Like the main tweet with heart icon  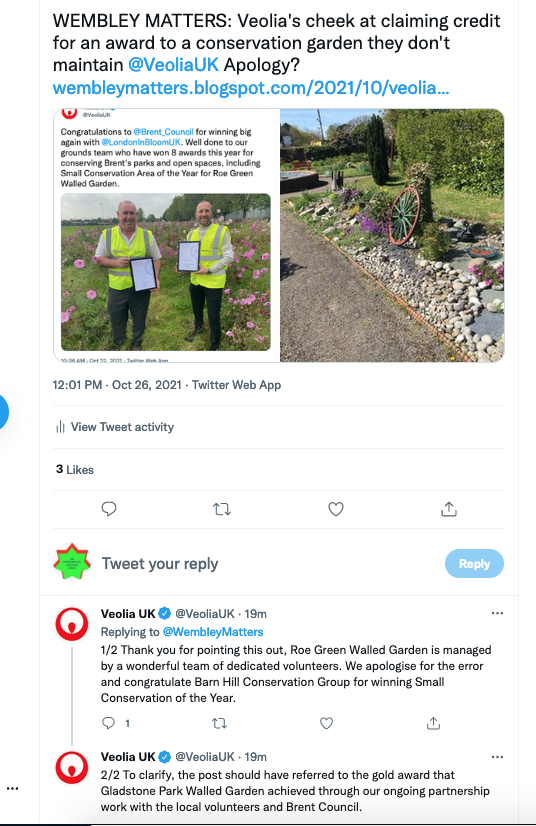(x=336, y=509)
